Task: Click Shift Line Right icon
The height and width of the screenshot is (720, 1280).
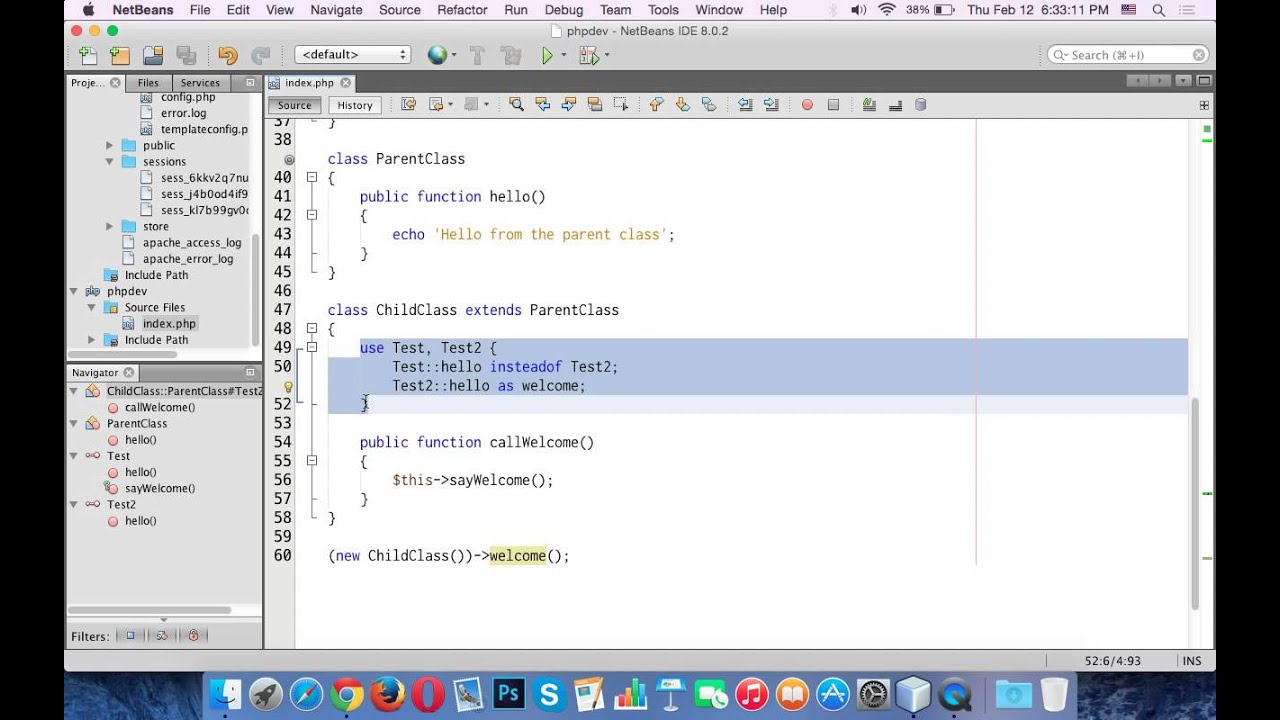Action: (771, 104)
